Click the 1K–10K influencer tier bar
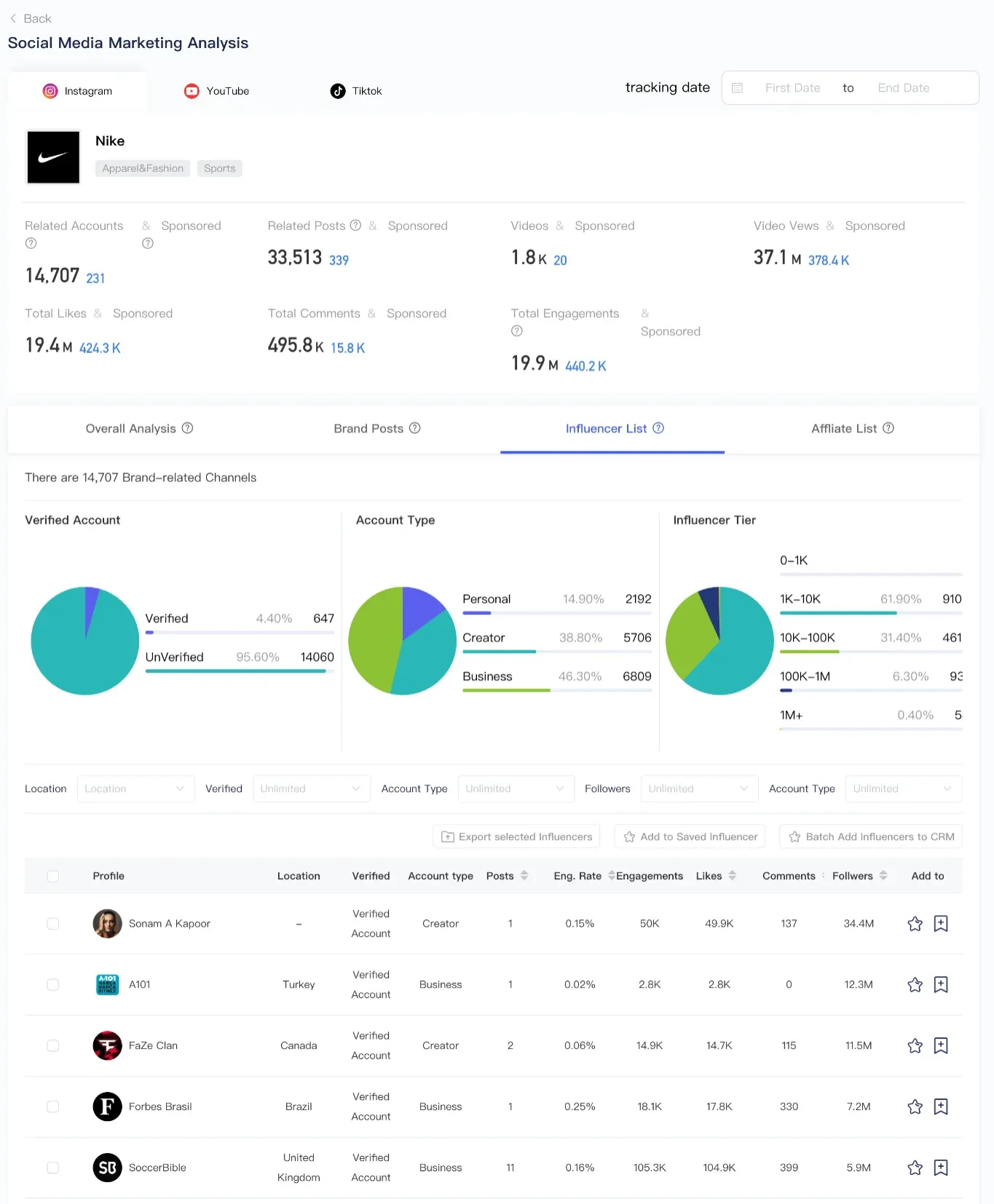The width and height of the screenshot is (994, 1204). tap(871, 613)
